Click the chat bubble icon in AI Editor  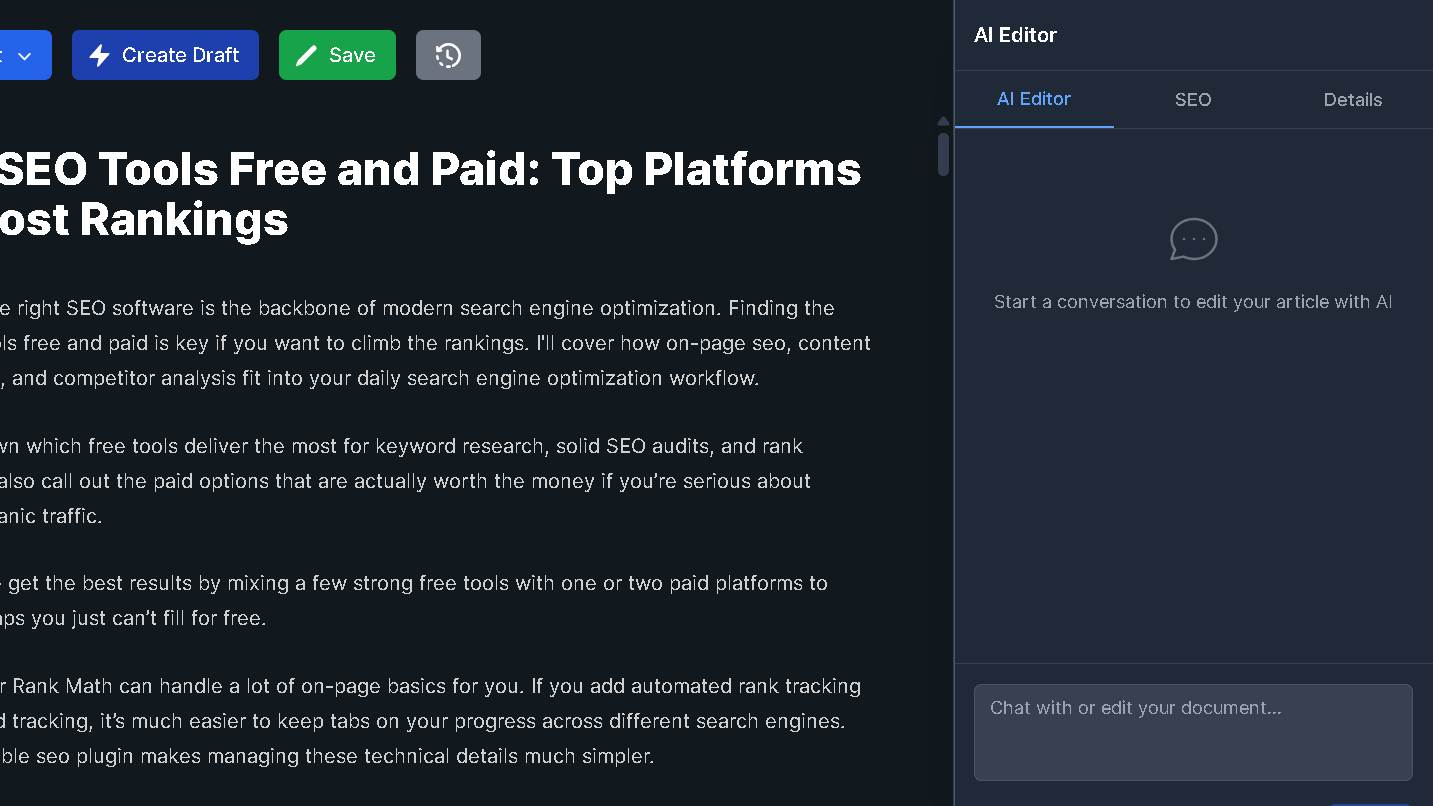click(x=1193, y=240)
